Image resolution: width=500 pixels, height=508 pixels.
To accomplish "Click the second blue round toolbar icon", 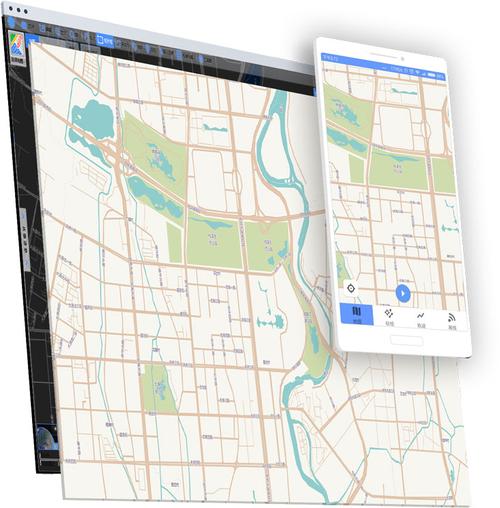I will tap(24, 25).
